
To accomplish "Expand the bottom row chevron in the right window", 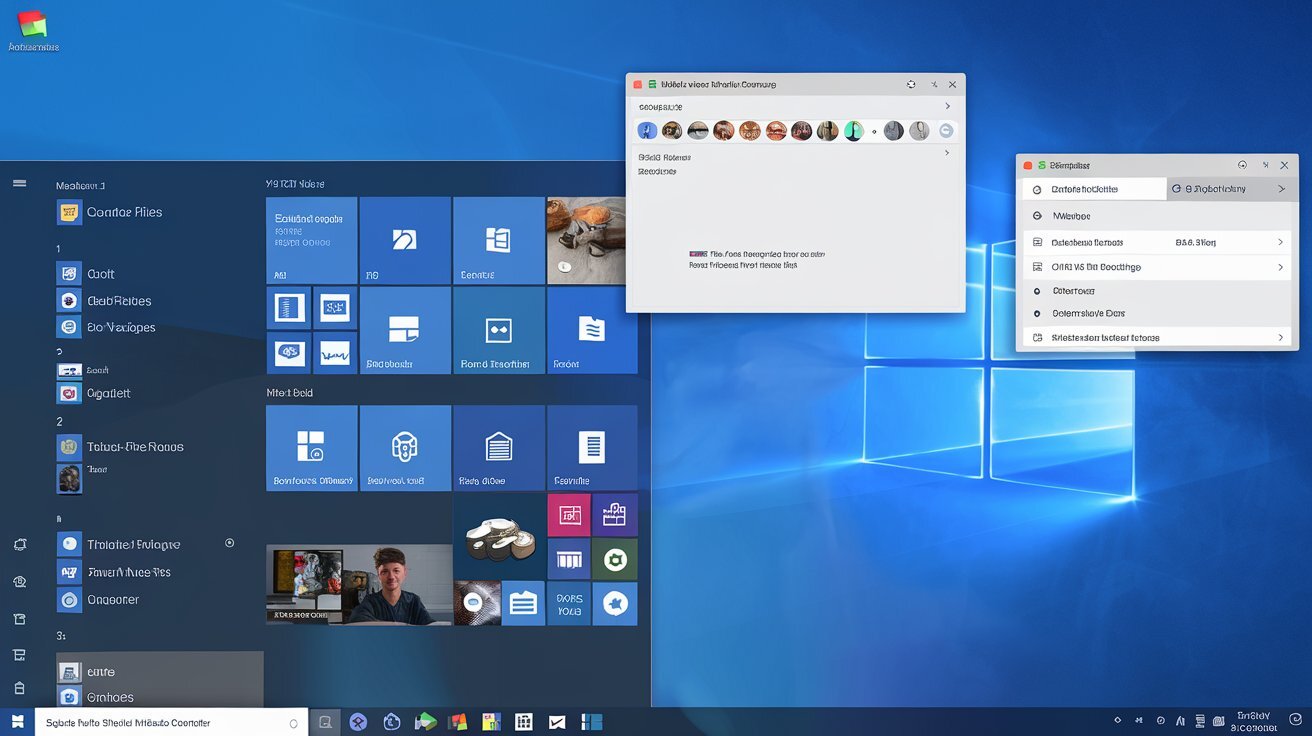I will [x=1280, y=338].
